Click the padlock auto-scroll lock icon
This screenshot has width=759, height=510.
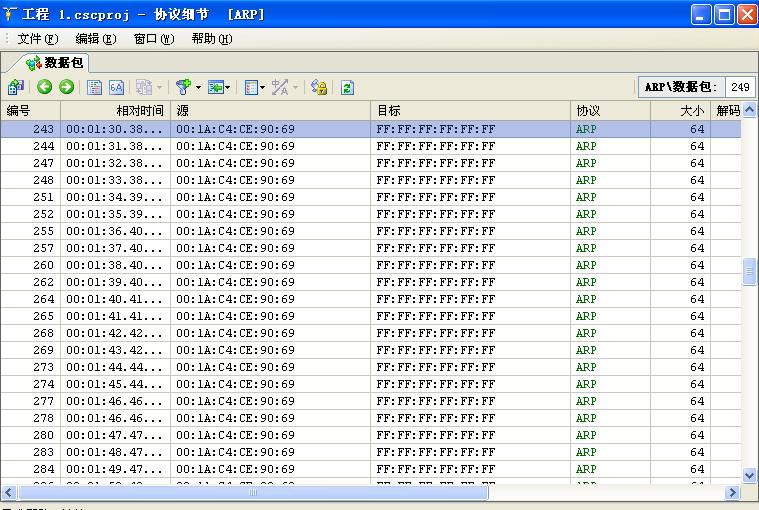click(319, 87)
